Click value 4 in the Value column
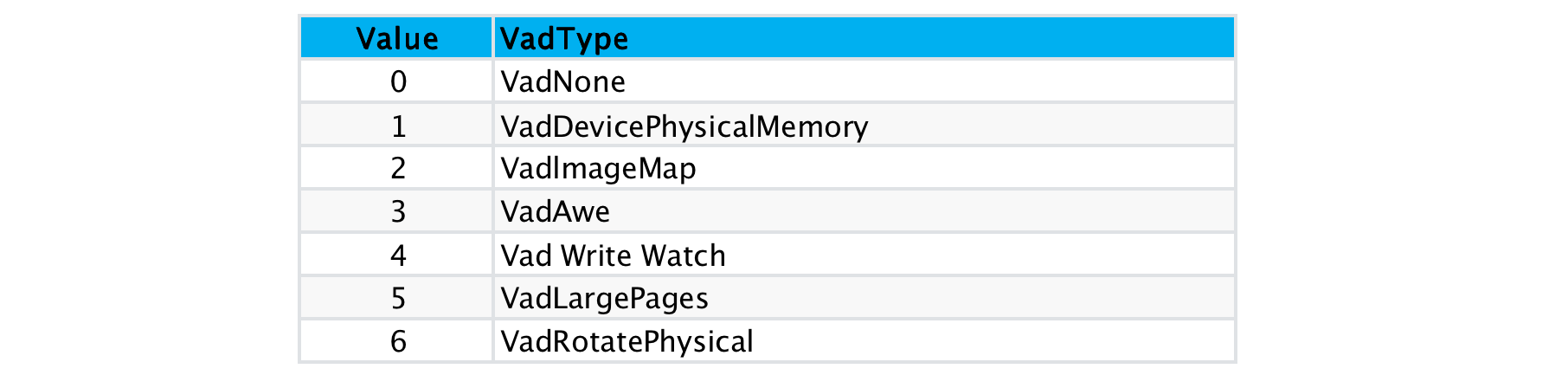This screenshot has height=388, width=1568. coord(398,255)
